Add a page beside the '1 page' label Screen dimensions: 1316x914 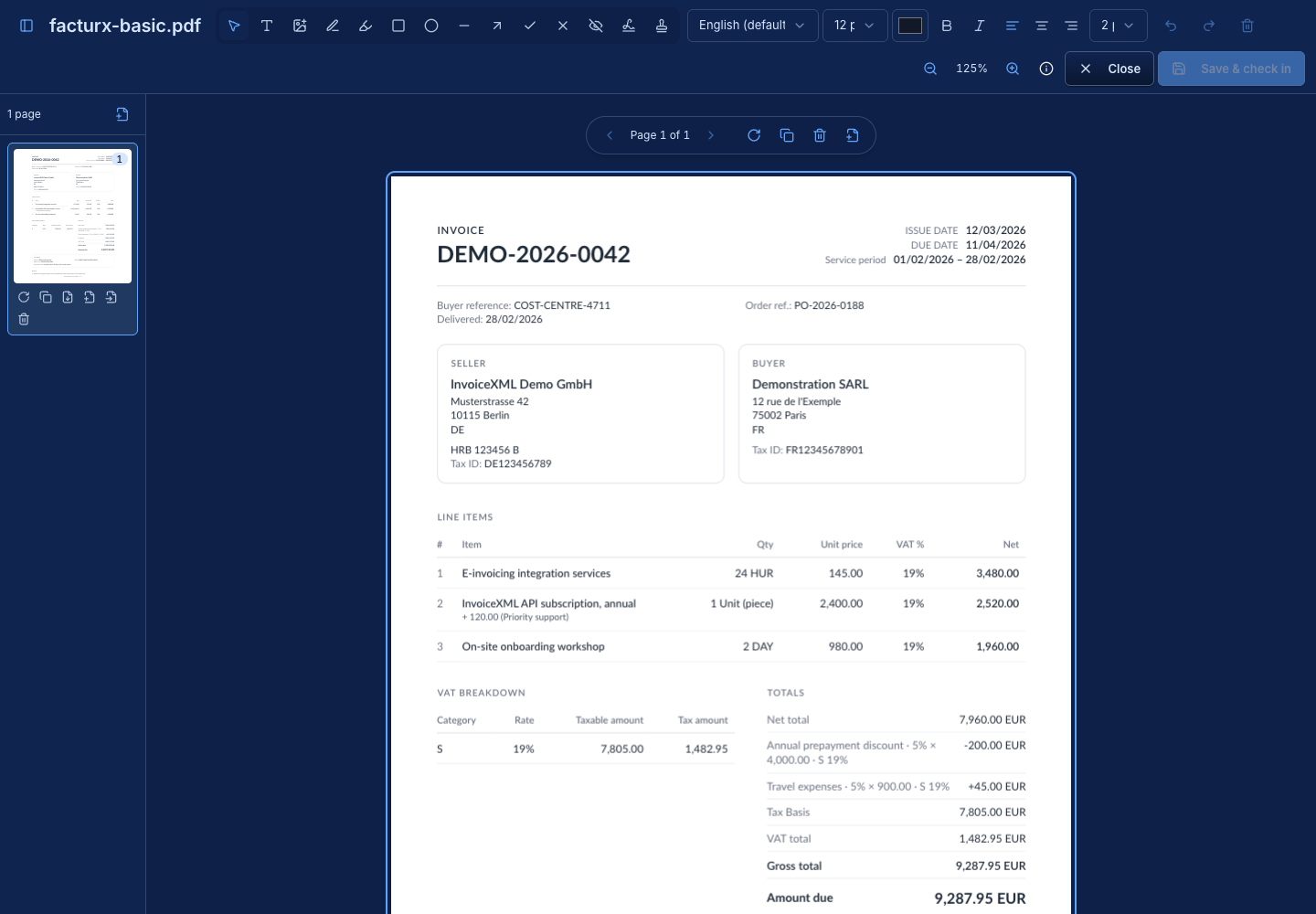pyautogui.click(x=122, y=114)
